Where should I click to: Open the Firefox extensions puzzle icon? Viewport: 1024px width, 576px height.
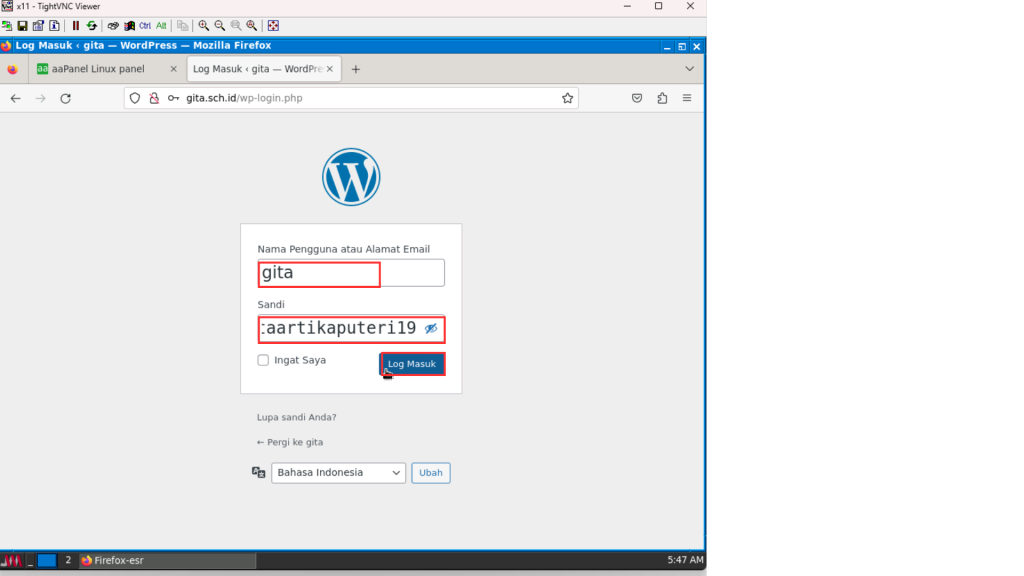click(x=662, y=98)
